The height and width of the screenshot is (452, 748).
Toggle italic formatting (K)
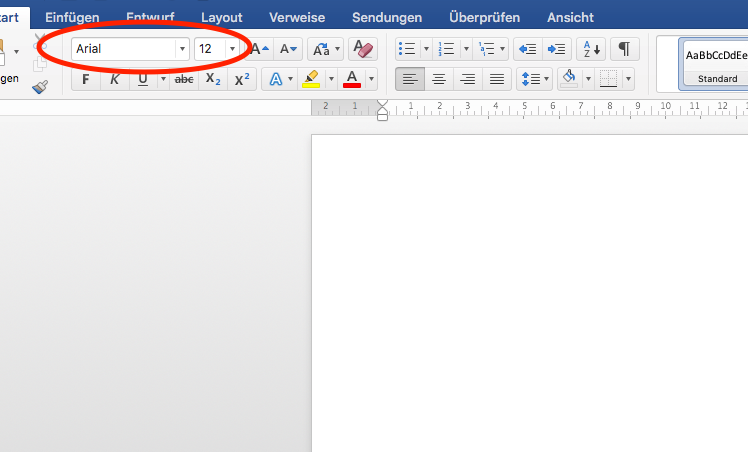(x=114, y=79)
